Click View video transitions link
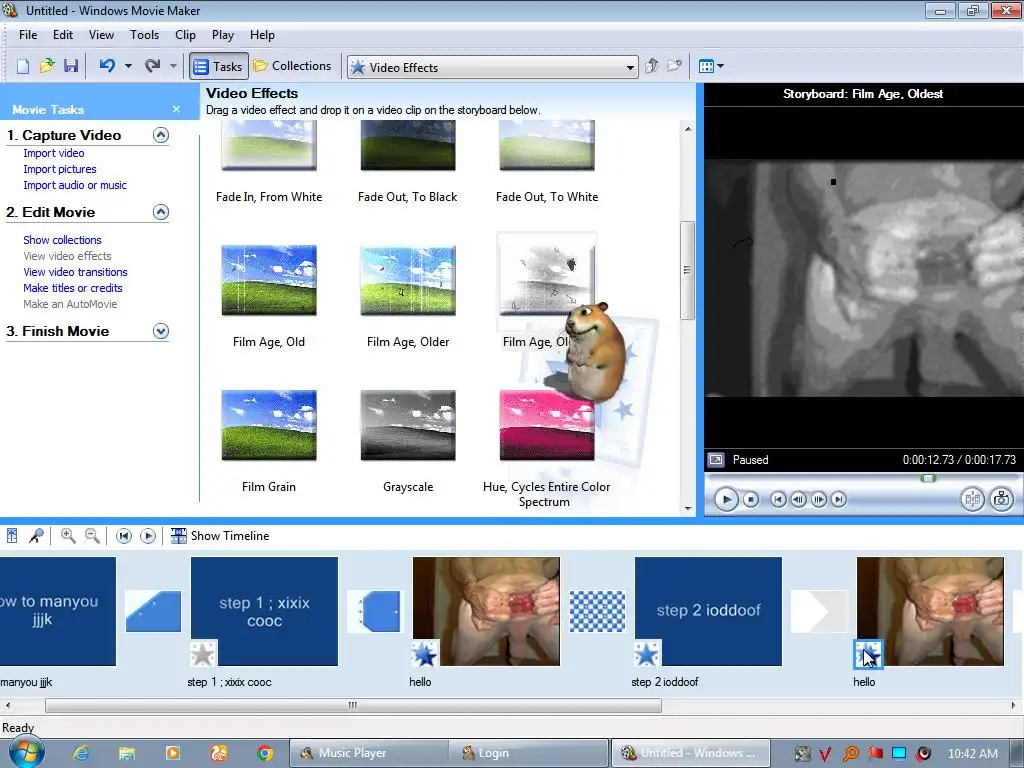1024x768 pixels. pos(75,272)
